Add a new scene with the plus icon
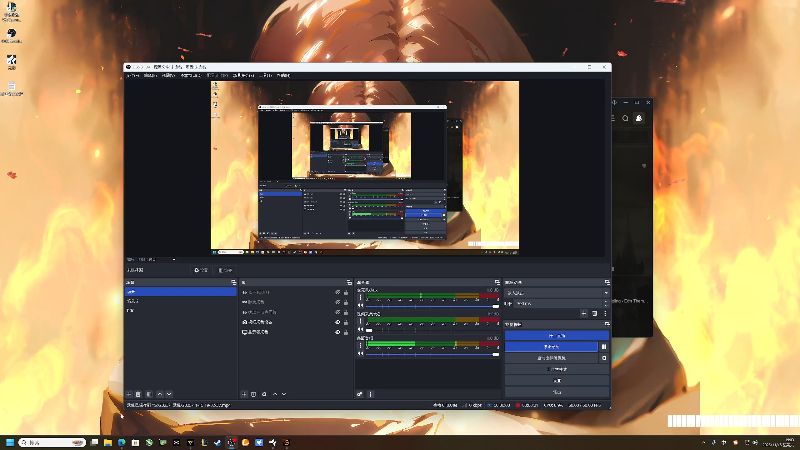Image resolution: width=800 pixels, height=450 pixels. click(x=129, y=394)
